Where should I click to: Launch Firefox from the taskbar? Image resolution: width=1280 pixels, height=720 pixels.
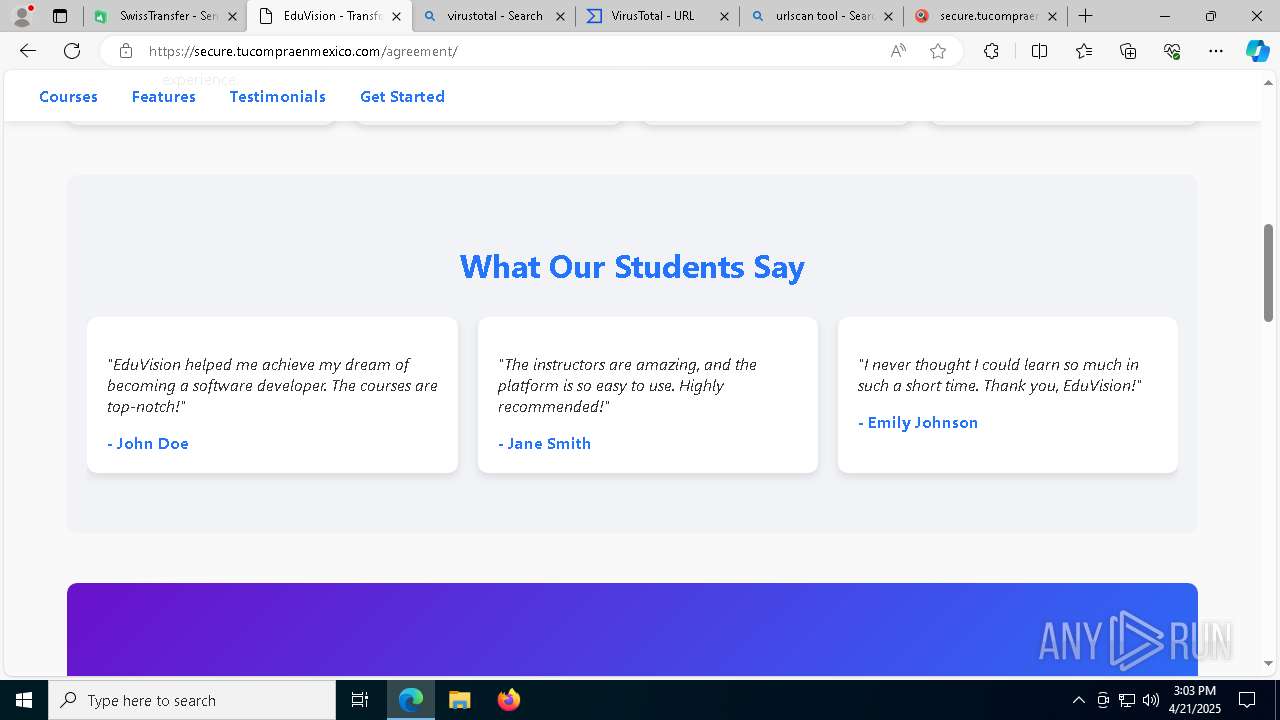point(508,700)
